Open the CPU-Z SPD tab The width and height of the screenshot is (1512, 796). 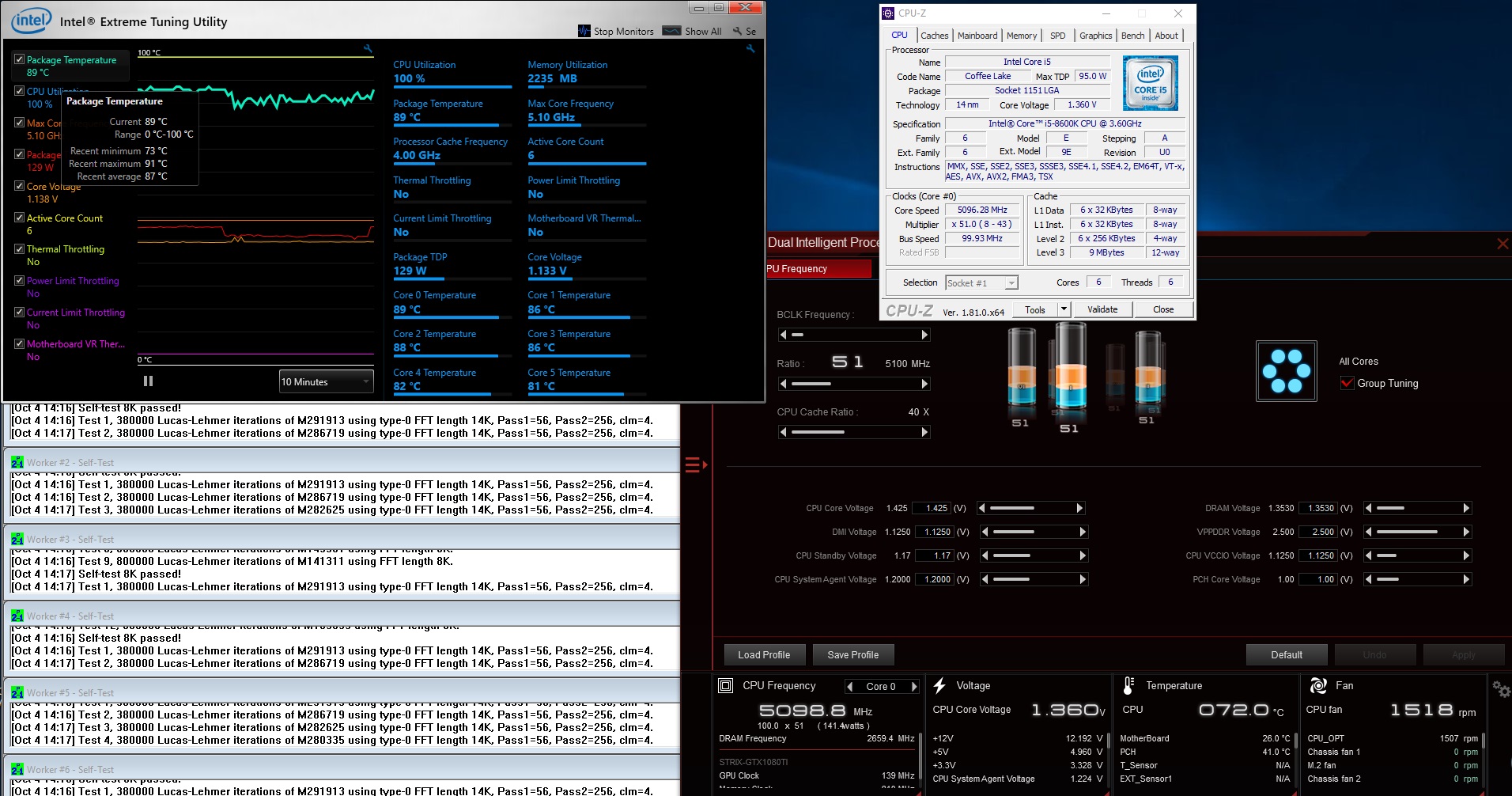point(1057,36)
